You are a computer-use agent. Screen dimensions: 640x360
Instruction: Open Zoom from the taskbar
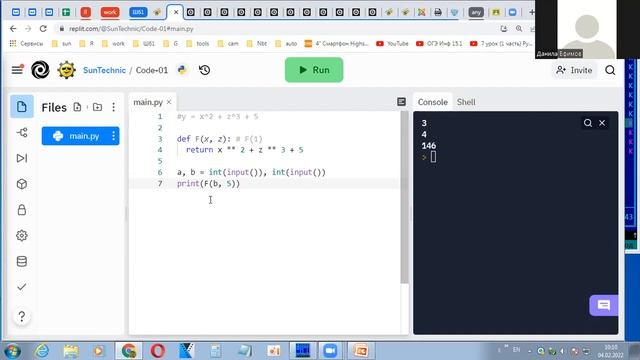[330, 351]
